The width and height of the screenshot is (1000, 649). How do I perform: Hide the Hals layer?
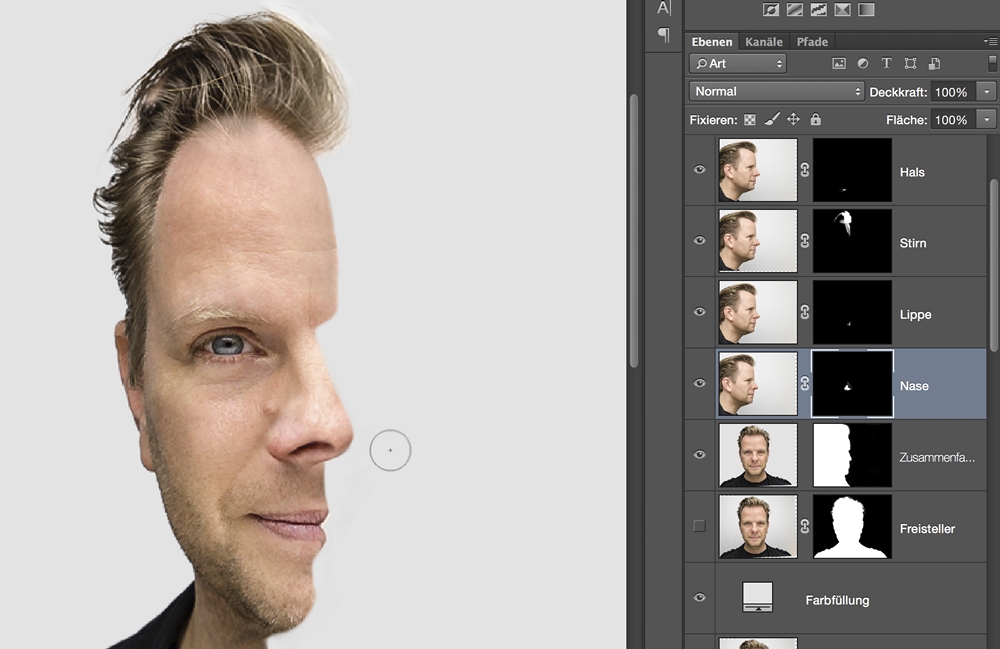700,170
